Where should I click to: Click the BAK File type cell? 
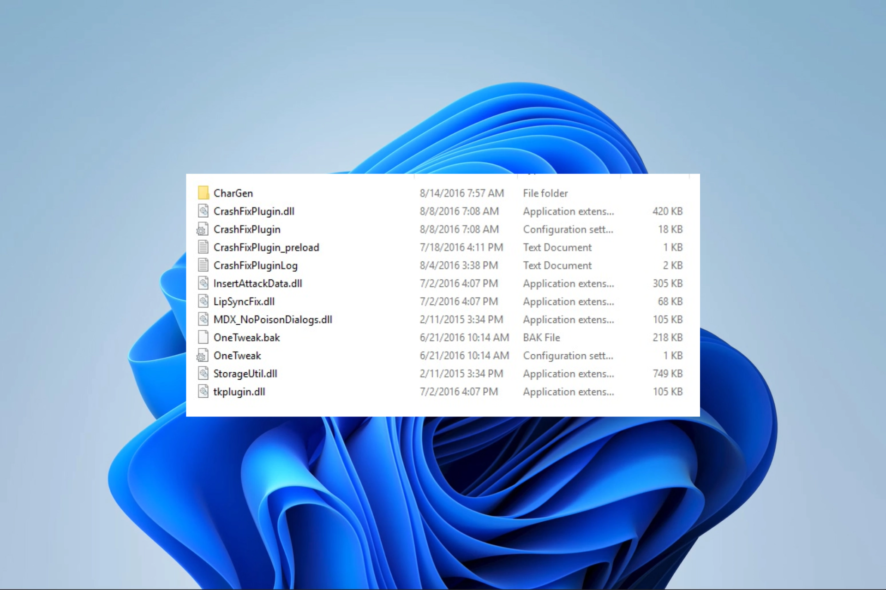click(x=541, y=338)
